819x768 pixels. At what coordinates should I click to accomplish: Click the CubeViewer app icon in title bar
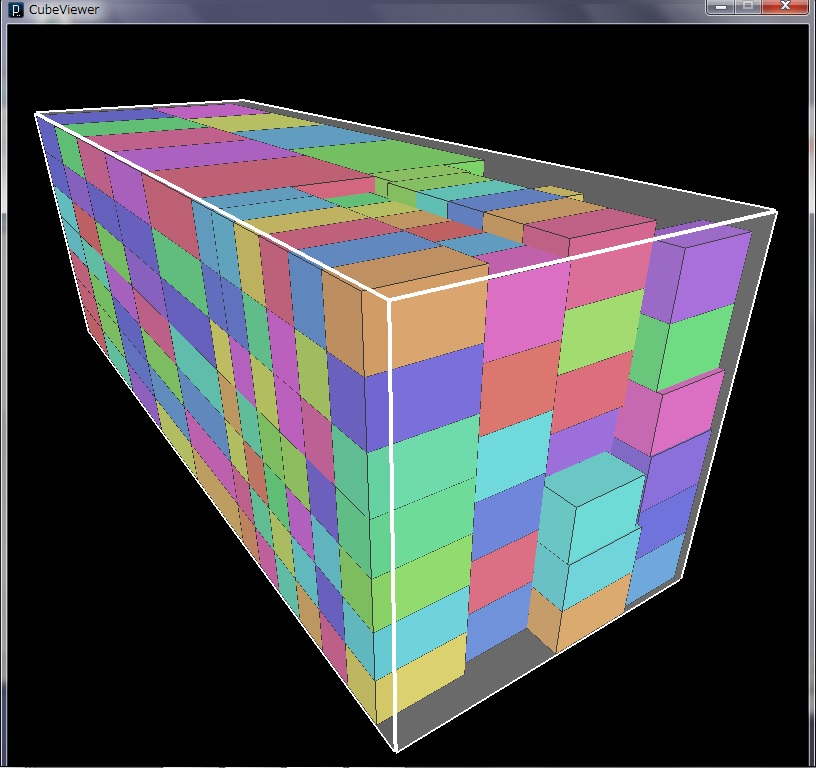click(x=15, y=9)
